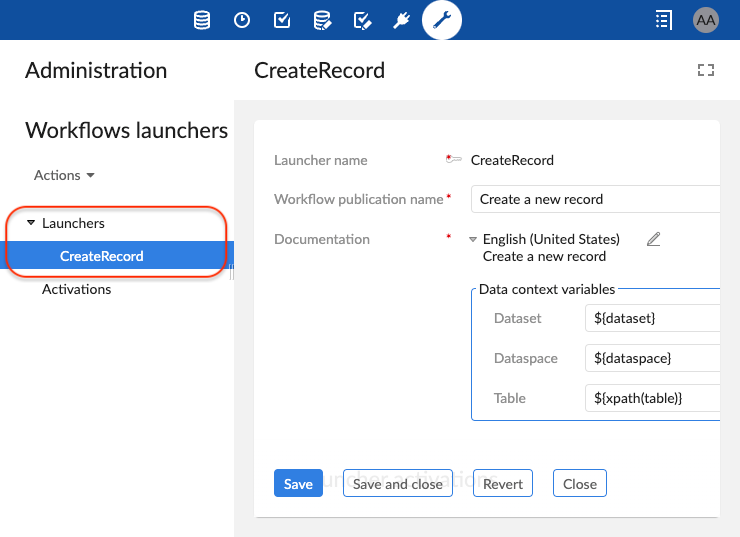
Task: Click the AA user avatar
Action: (705, 20)
